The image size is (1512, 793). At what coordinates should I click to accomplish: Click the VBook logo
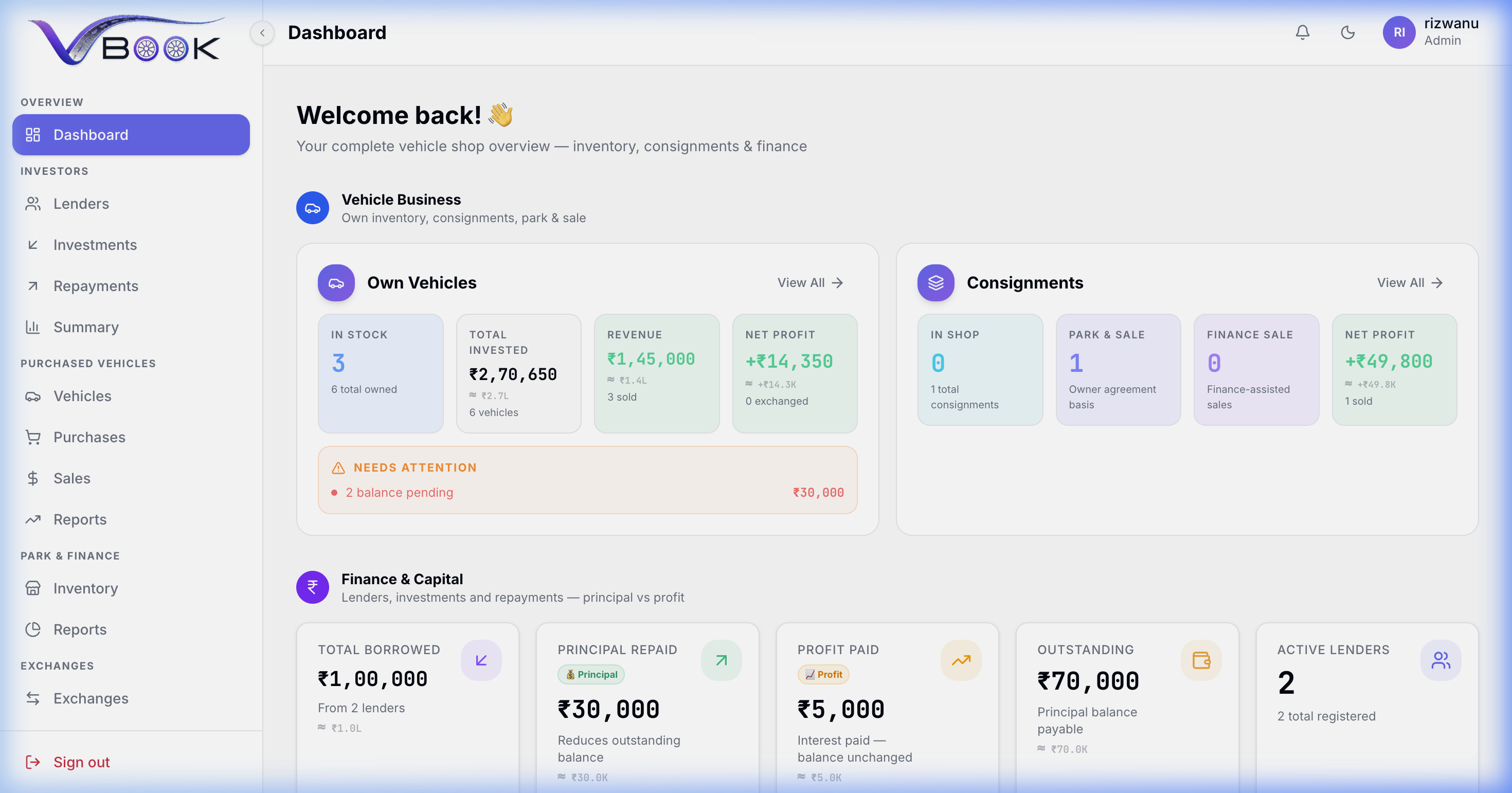pos(126,40)
